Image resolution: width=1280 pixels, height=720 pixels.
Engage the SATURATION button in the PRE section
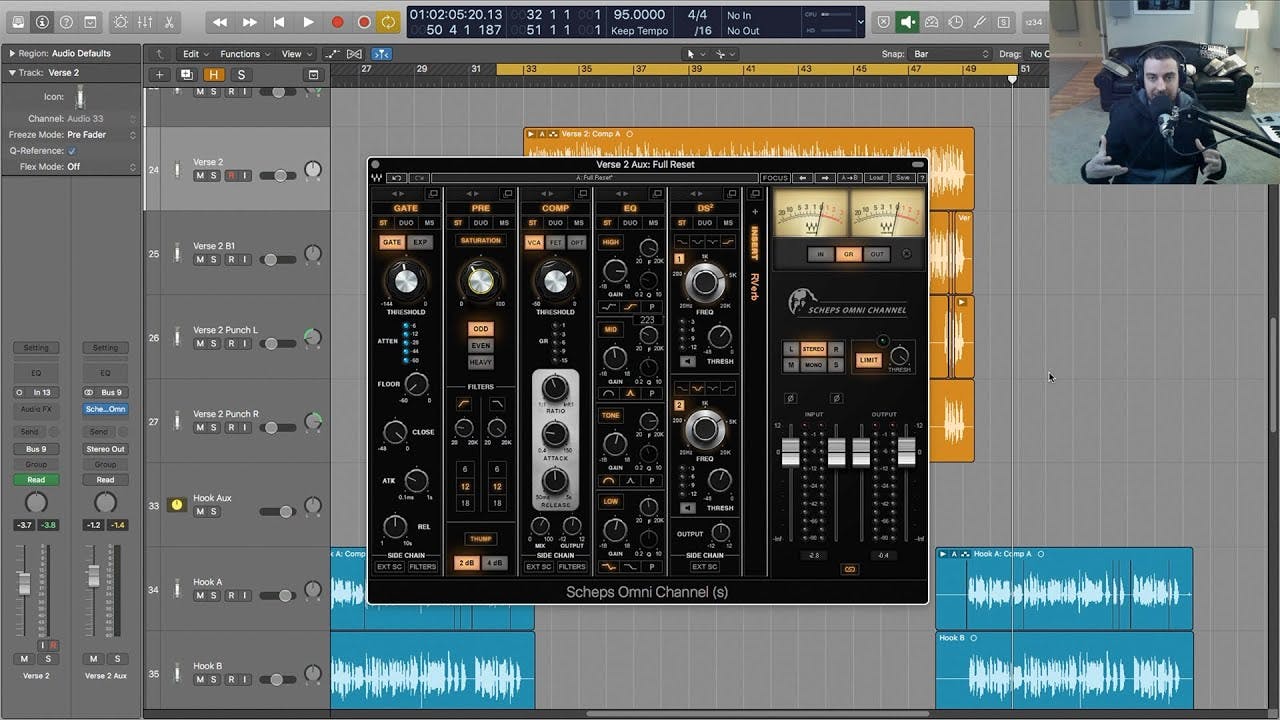(x=481, y=240)
